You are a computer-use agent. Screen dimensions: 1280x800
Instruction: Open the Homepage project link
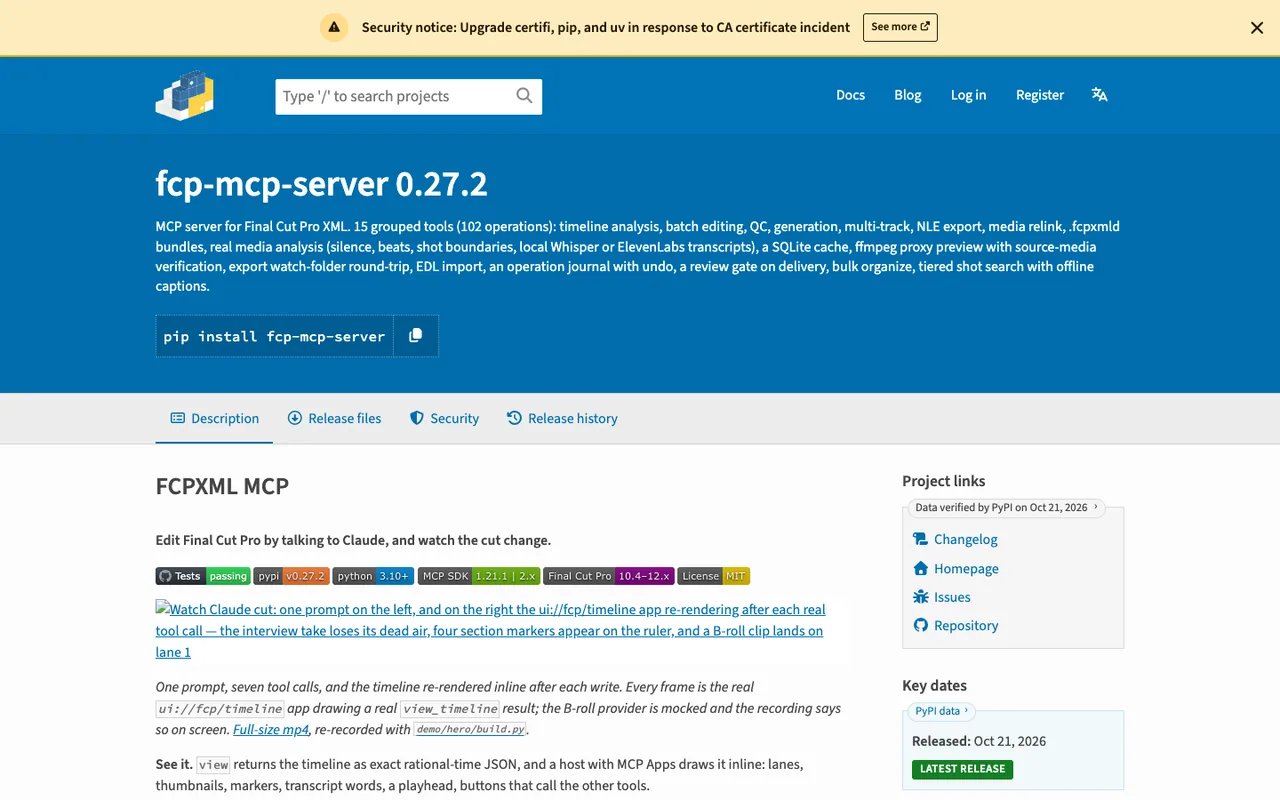tap(966, 568)
